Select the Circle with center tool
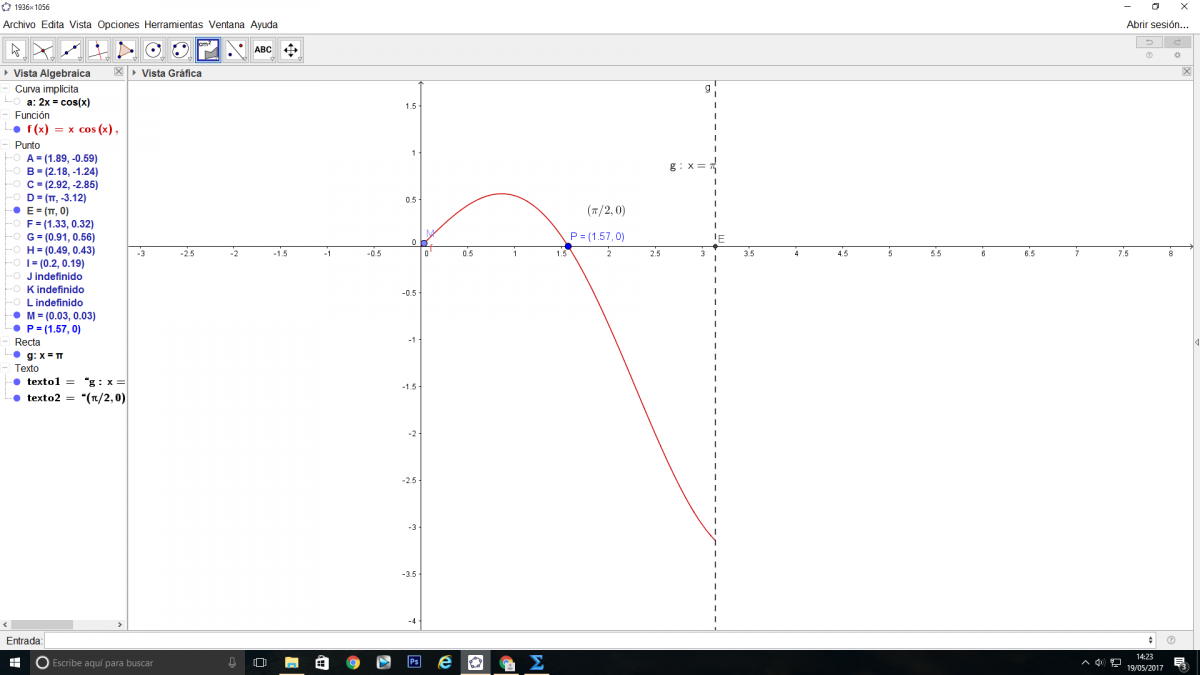 click(x=153, y=49)
